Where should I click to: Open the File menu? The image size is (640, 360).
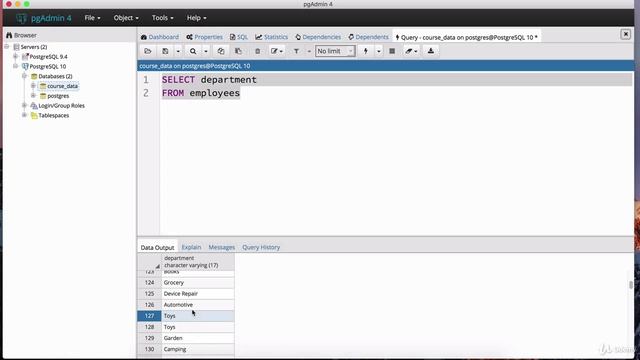tap(92, 18)
